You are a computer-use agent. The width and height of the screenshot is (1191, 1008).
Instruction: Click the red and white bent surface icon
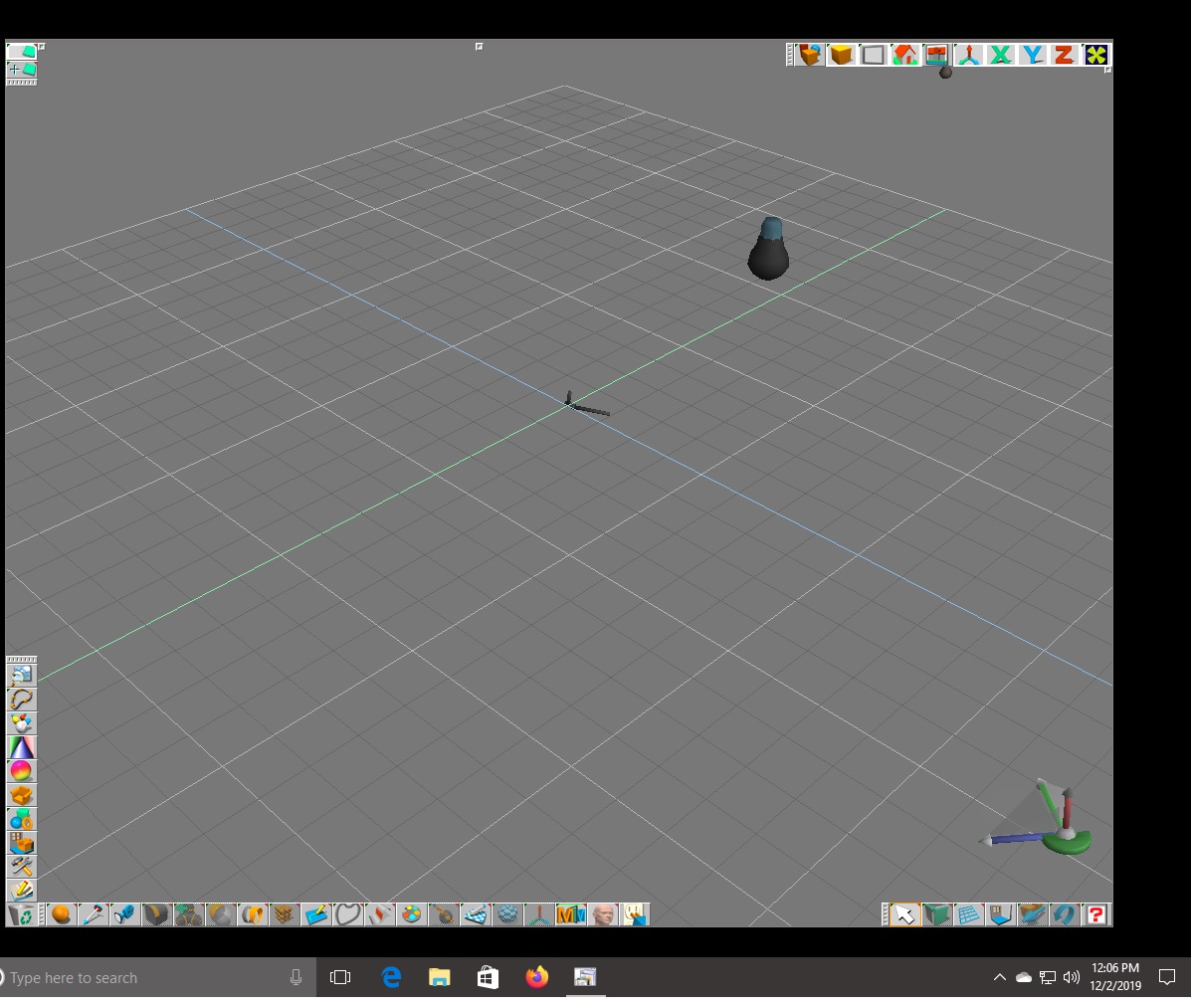[x=380, y=914]
